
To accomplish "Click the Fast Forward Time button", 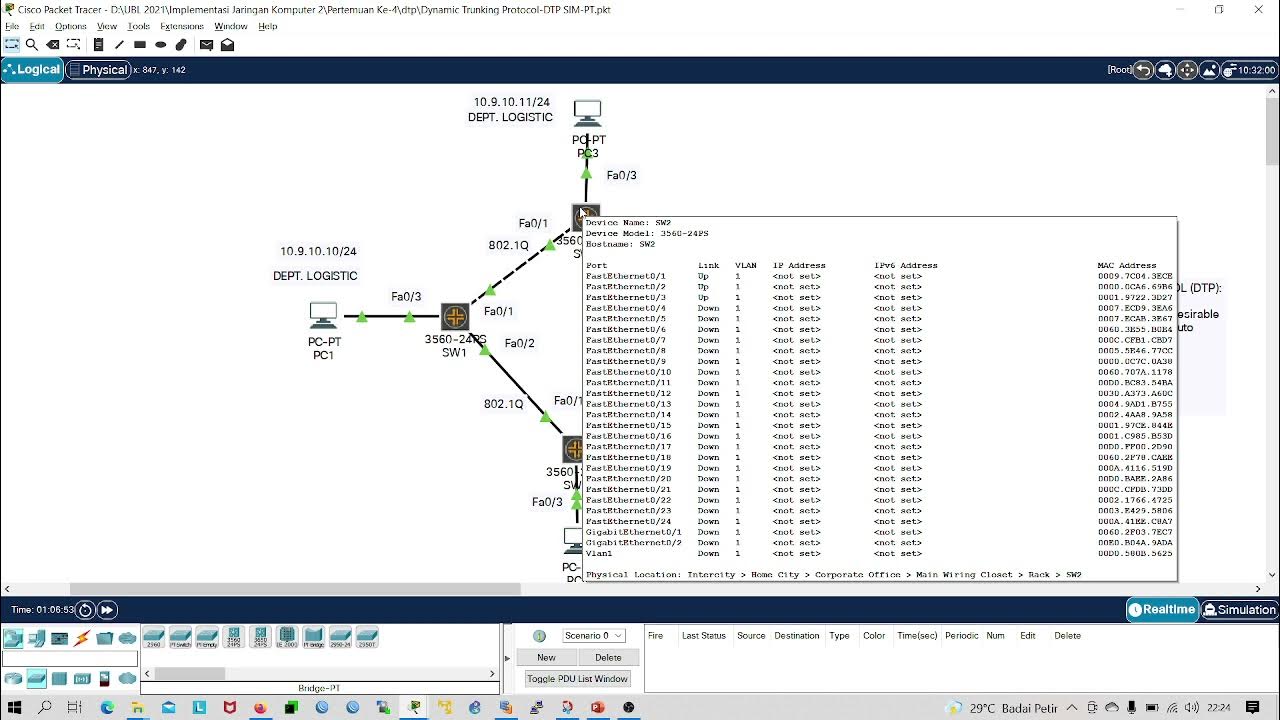I will pyautogui.click(x=106, y=610).
